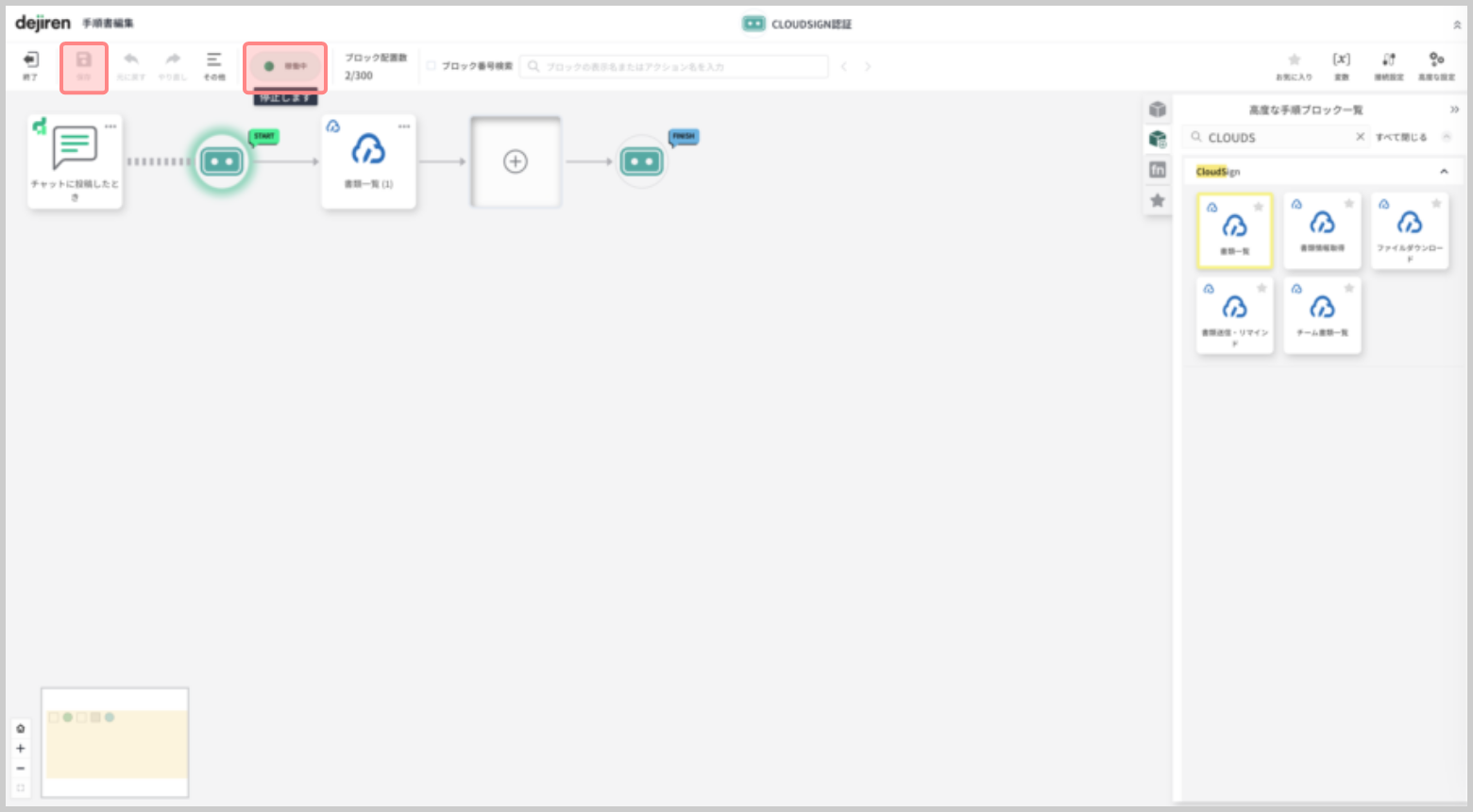Switch to the fn functions tab

click(1158, 170)
